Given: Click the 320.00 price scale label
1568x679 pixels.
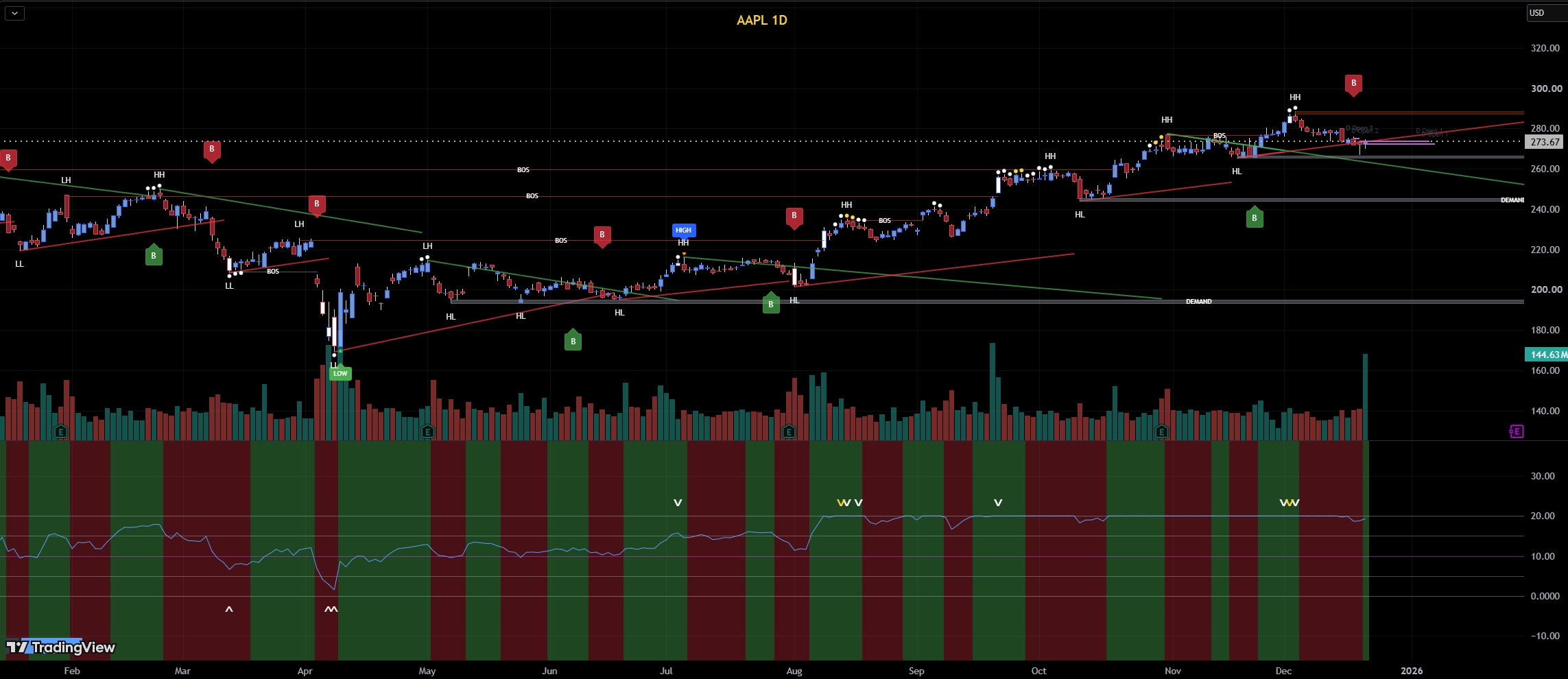Looking at the screenshot, I should pyautogui.click(x=1545, y=48).
